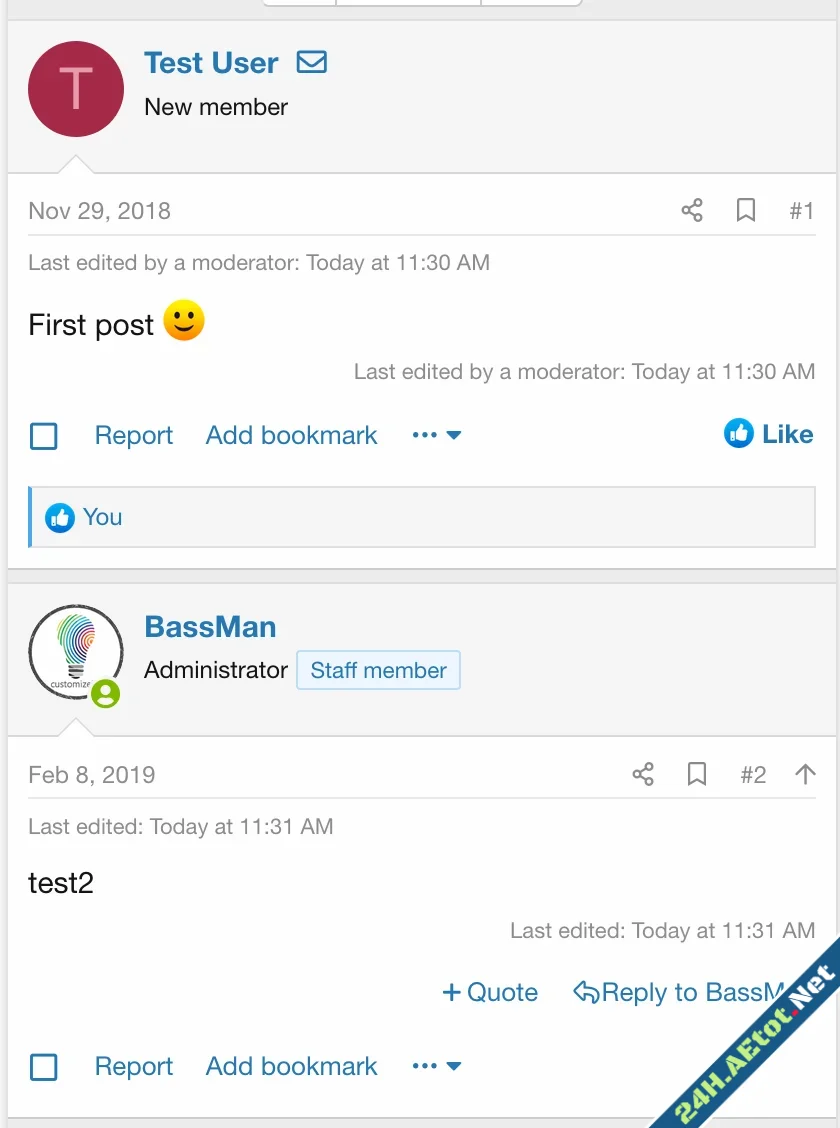Jump to parent post with up arrow
The height and width of the screenshot is (1128, 840).
(805, 775)
